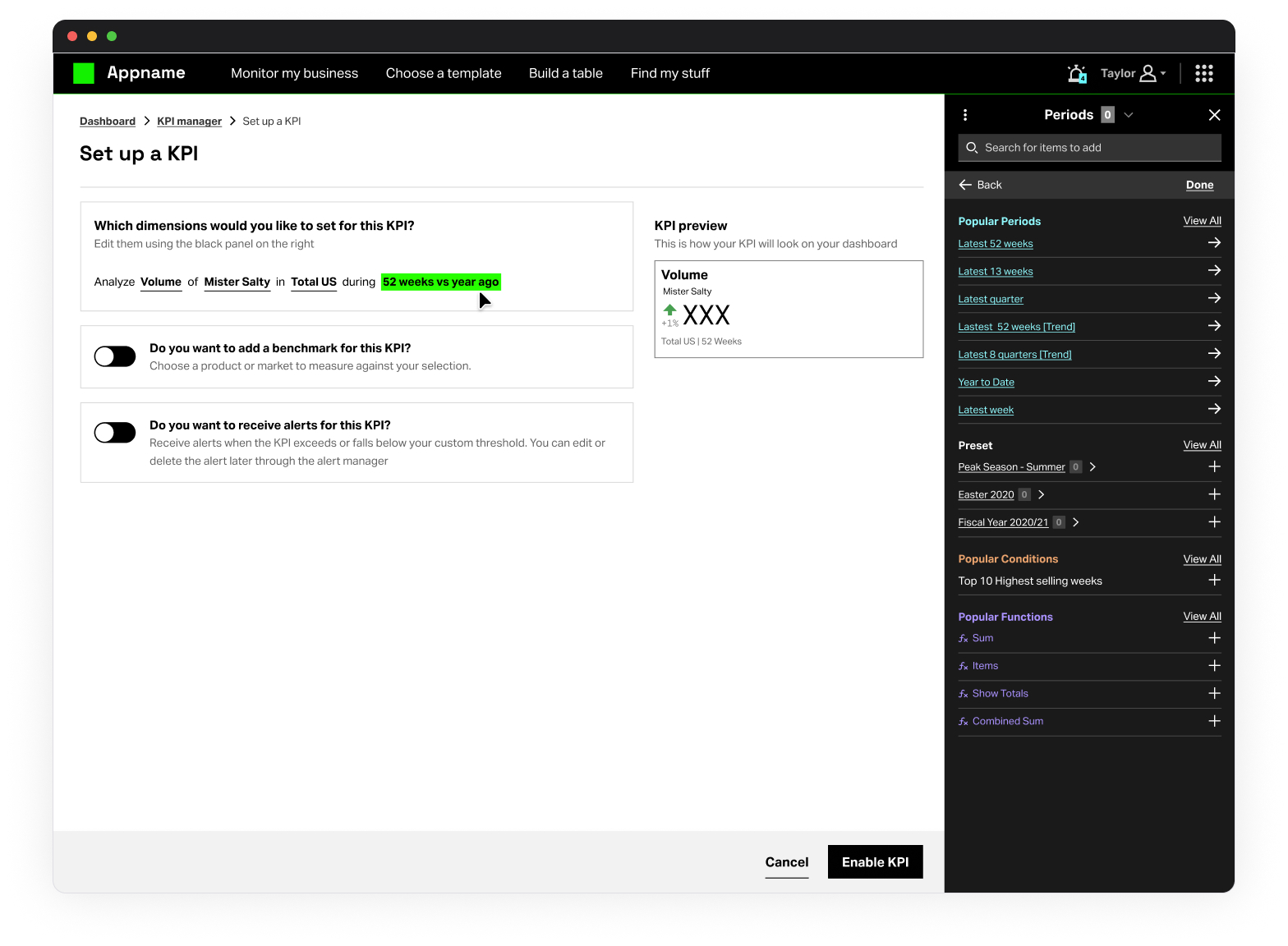
Task: Turn on the receive alerts toggle
Action: coord(115,433)
